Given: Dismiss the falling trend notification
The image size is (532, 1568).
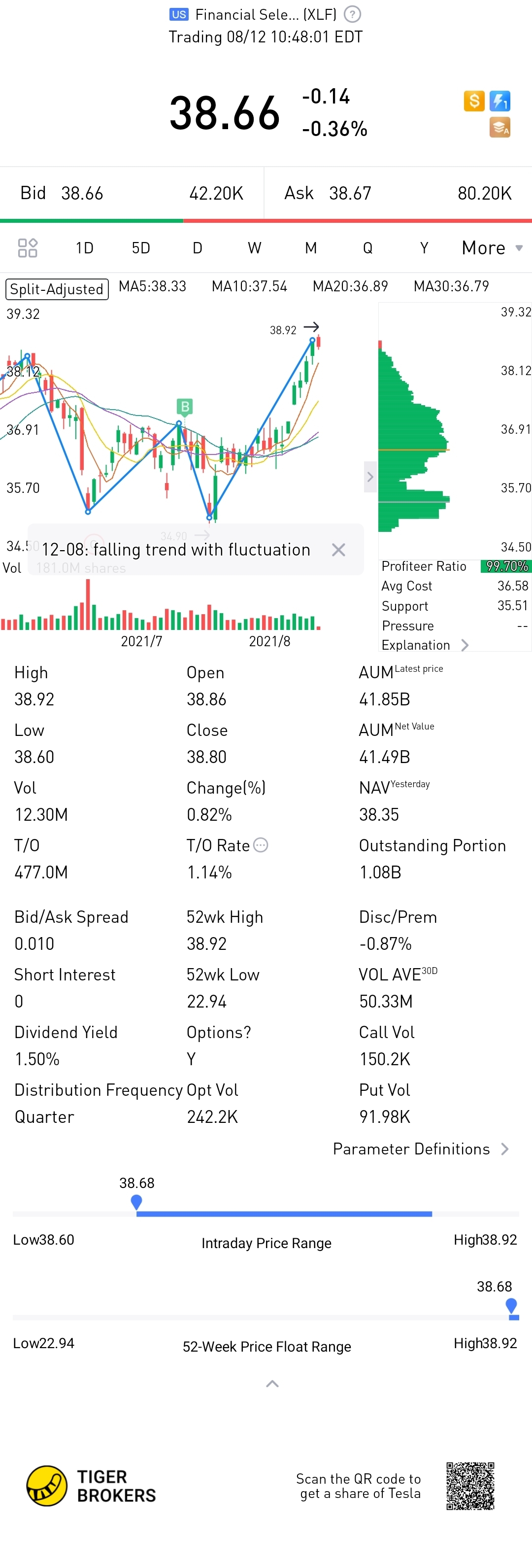Looking at the screenshot, I should (338, 550).
